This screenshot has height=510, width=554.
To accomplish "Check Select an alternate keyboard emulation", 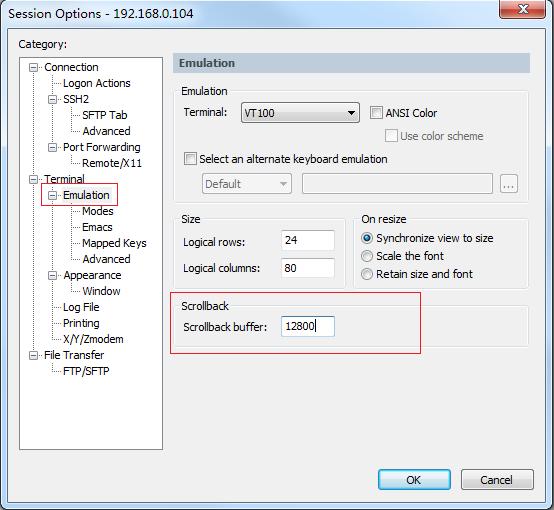I will (x=190, y=159).
